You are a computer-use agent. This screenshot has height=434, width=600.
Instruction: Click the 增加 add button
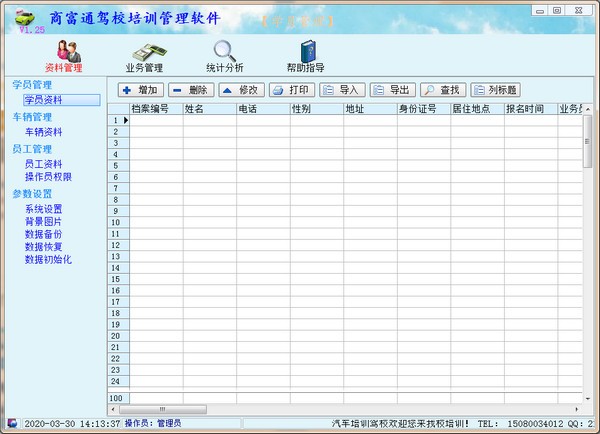[140, 90]
